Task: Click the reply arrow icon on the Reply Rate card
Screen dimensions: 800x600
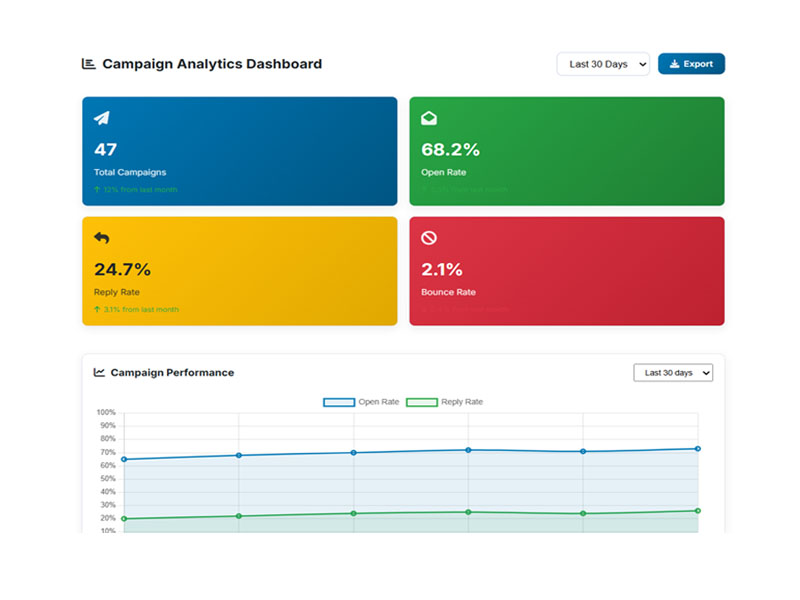Action: pos(100,238)
